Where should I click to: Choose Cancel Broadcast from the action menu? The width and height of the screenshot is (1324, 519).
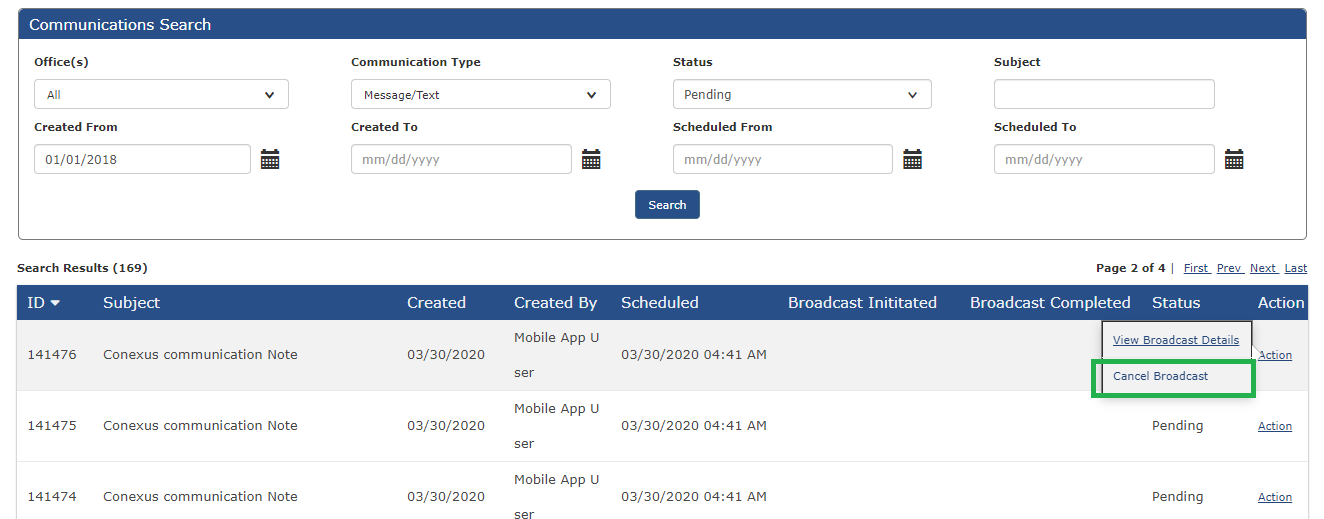tap(1160, 376)
